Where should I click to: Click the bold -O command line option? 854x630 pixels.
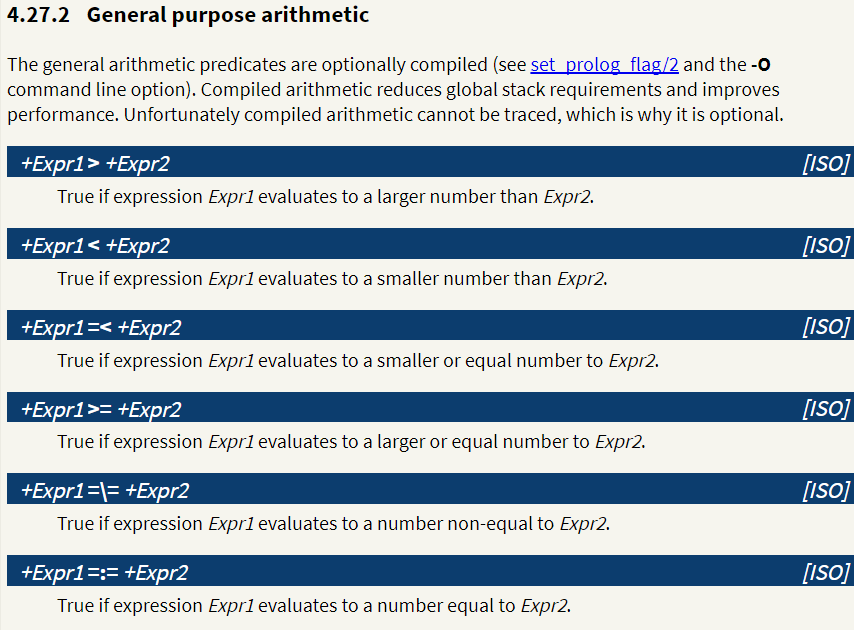pyautogui.click(x=761, y=65)
